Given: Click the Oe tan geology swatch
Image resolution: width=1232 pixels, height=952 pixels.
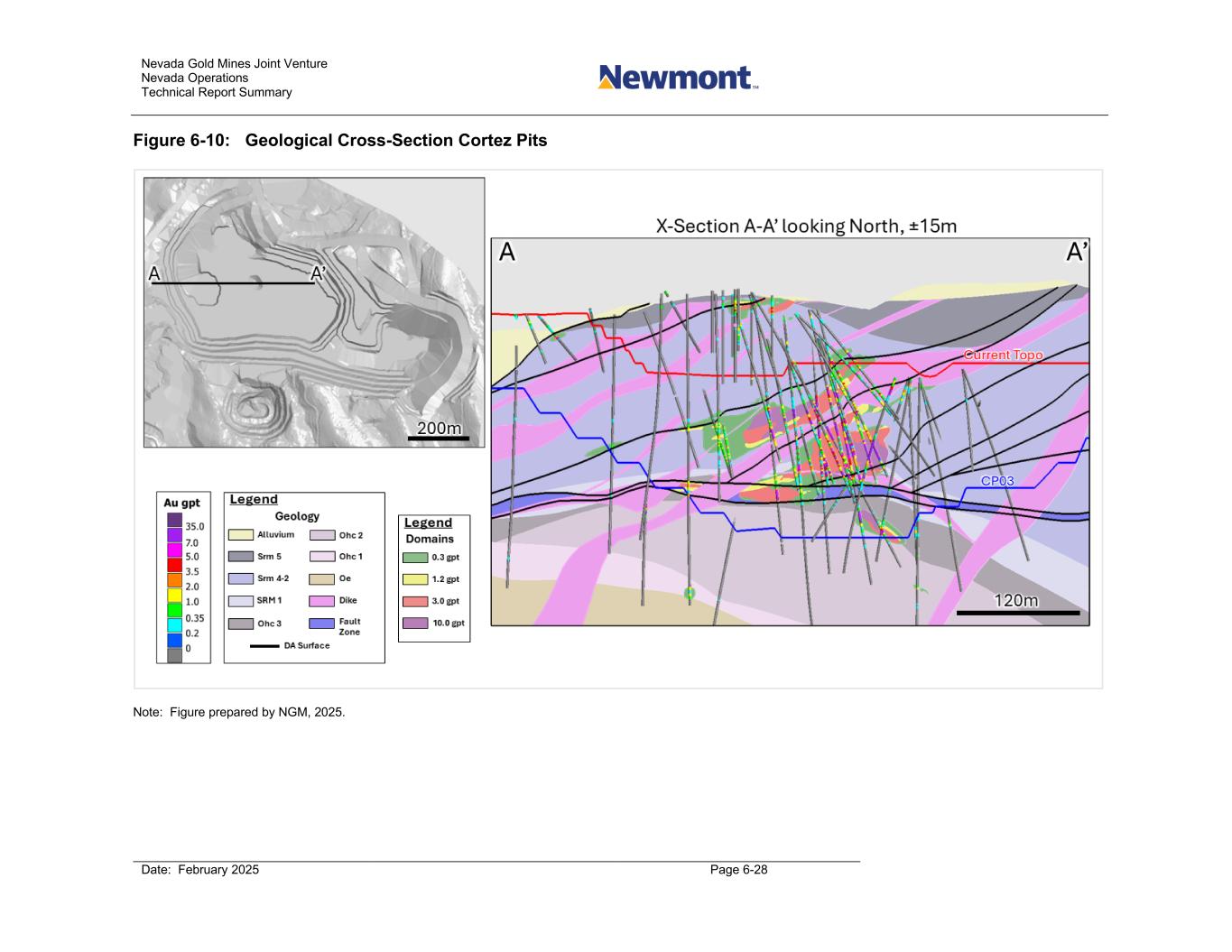Looking at the screenshot, I should 321,579.
